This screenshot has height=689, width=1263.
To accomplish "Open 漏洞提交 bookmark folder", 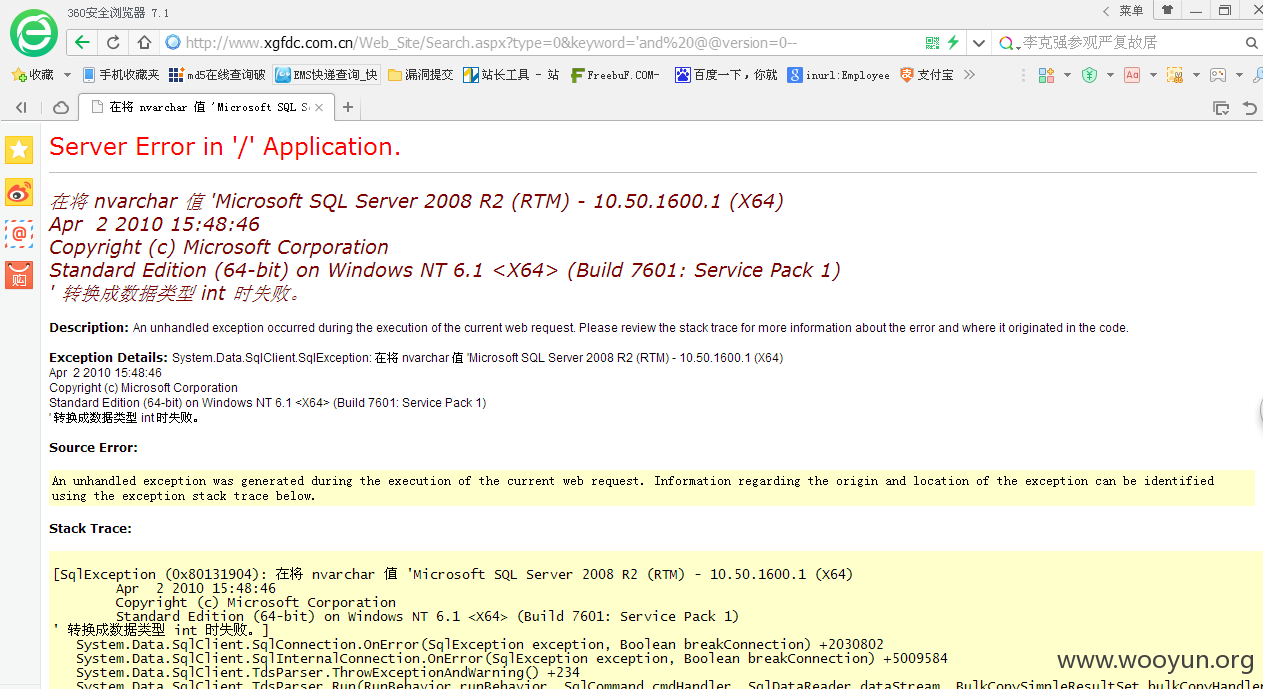I will point(421,75).
